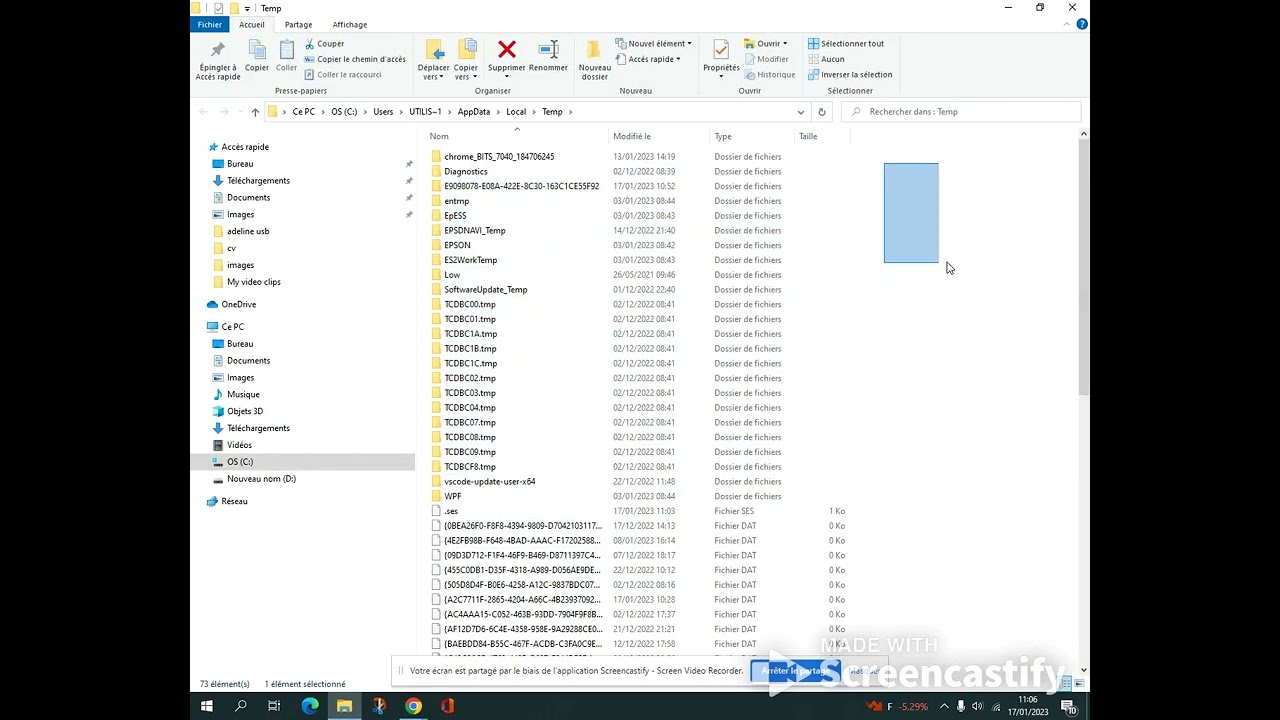Screen dimensions: 1280x720
Task: Open Propriétés of the selection
Action: click(721, 58)
